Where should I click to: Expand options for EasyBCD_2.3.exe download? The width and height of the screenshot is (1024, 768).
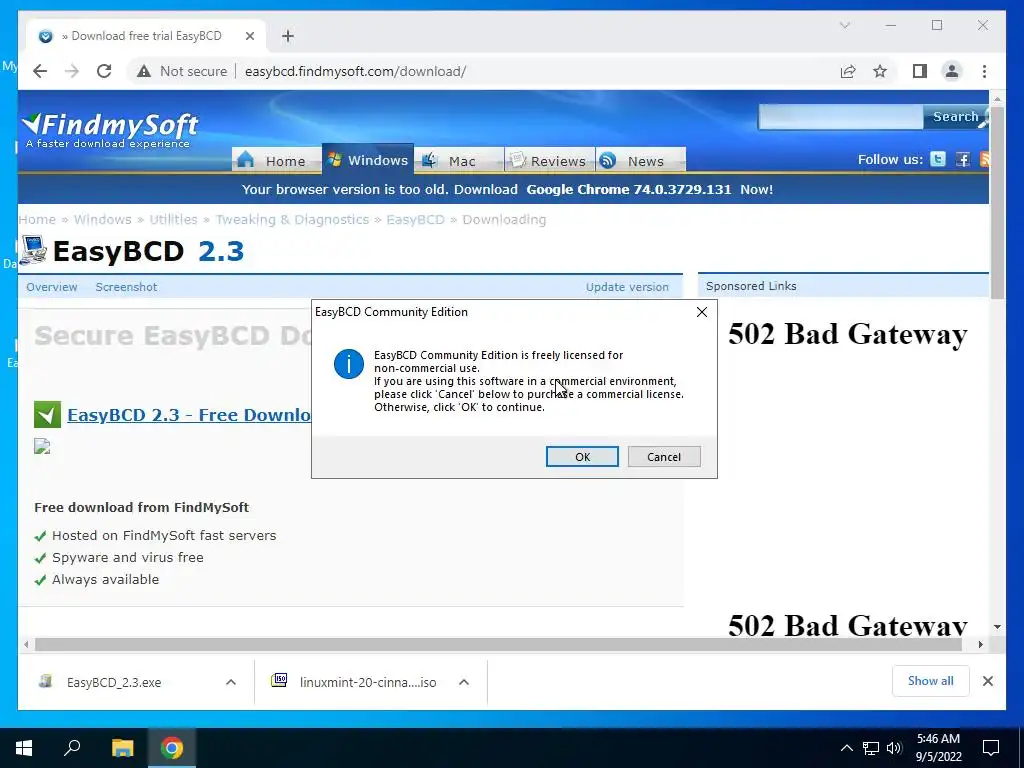pos(231,682)
